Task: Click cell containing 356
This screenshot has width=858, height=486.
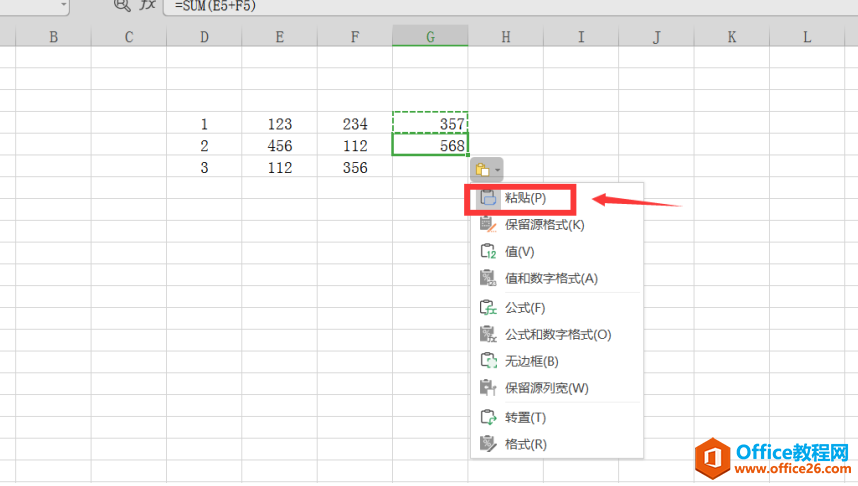Action: [355, 167]
